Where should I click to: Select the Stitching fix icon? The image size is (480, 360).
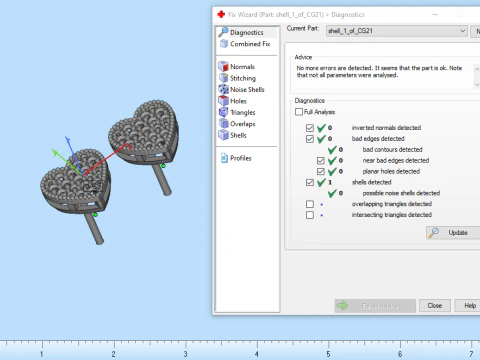tap(223, 78)
